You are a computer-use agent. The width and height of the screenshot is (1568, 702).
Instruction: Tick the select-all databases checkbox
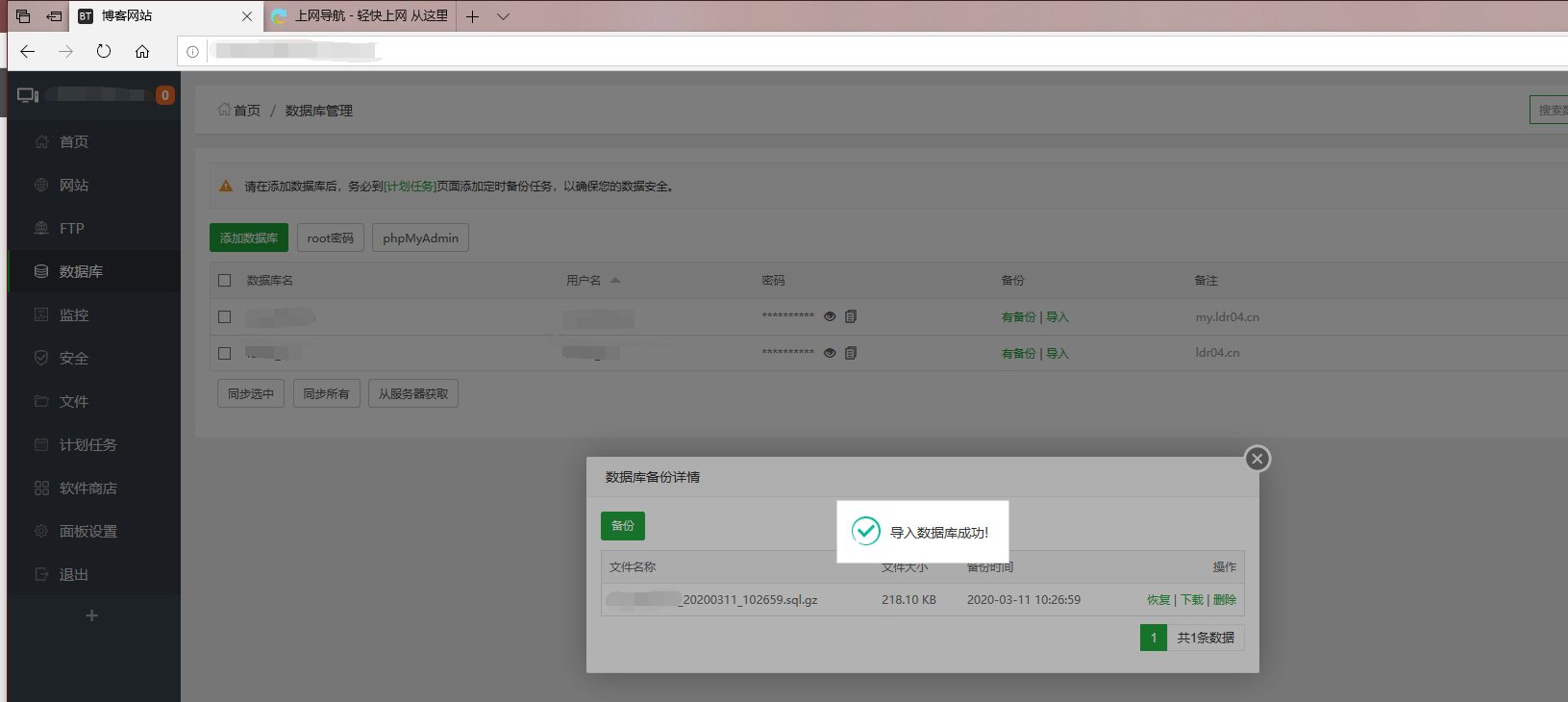pos(225,281)
